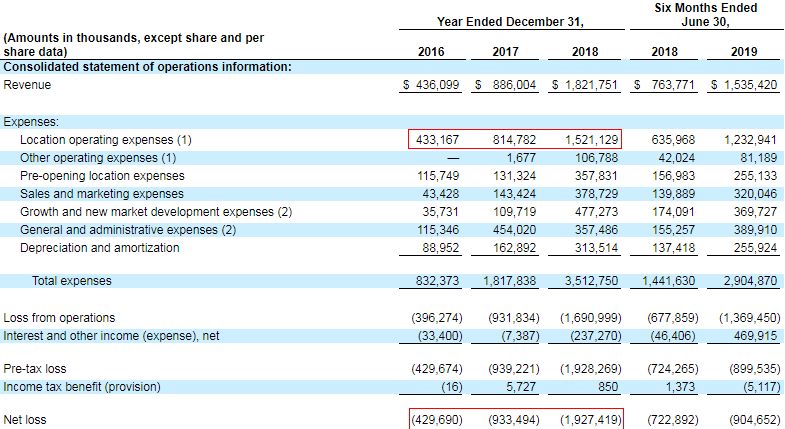Click the 'Loss from operations' row label
Screen dimensions: 785x429
point(59,318)
